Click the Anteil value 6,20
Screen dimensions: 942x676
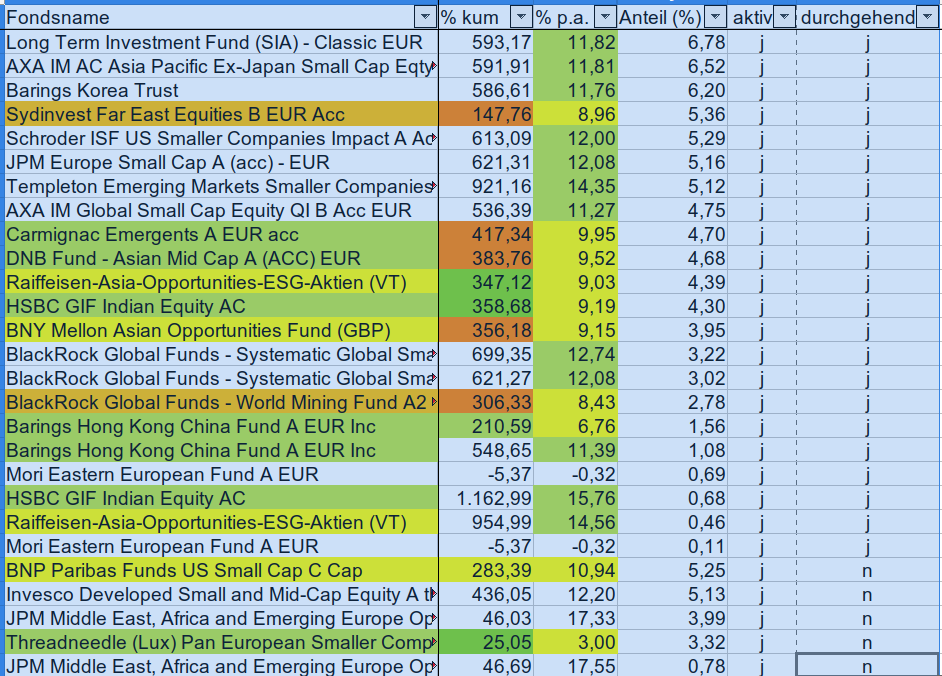pos(673,90)
